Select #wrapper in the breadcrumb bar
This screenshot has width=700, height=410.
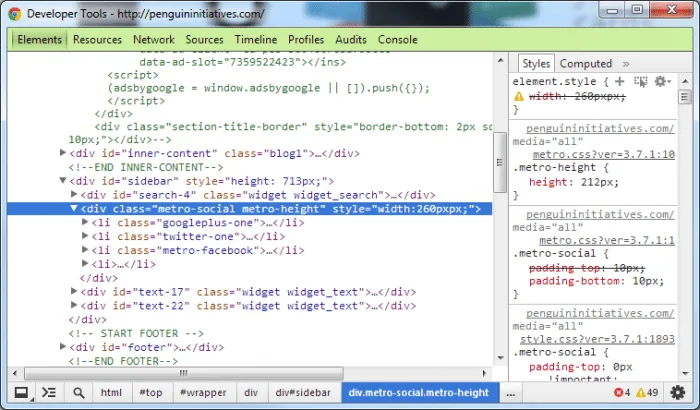click(x=203, y=393)
